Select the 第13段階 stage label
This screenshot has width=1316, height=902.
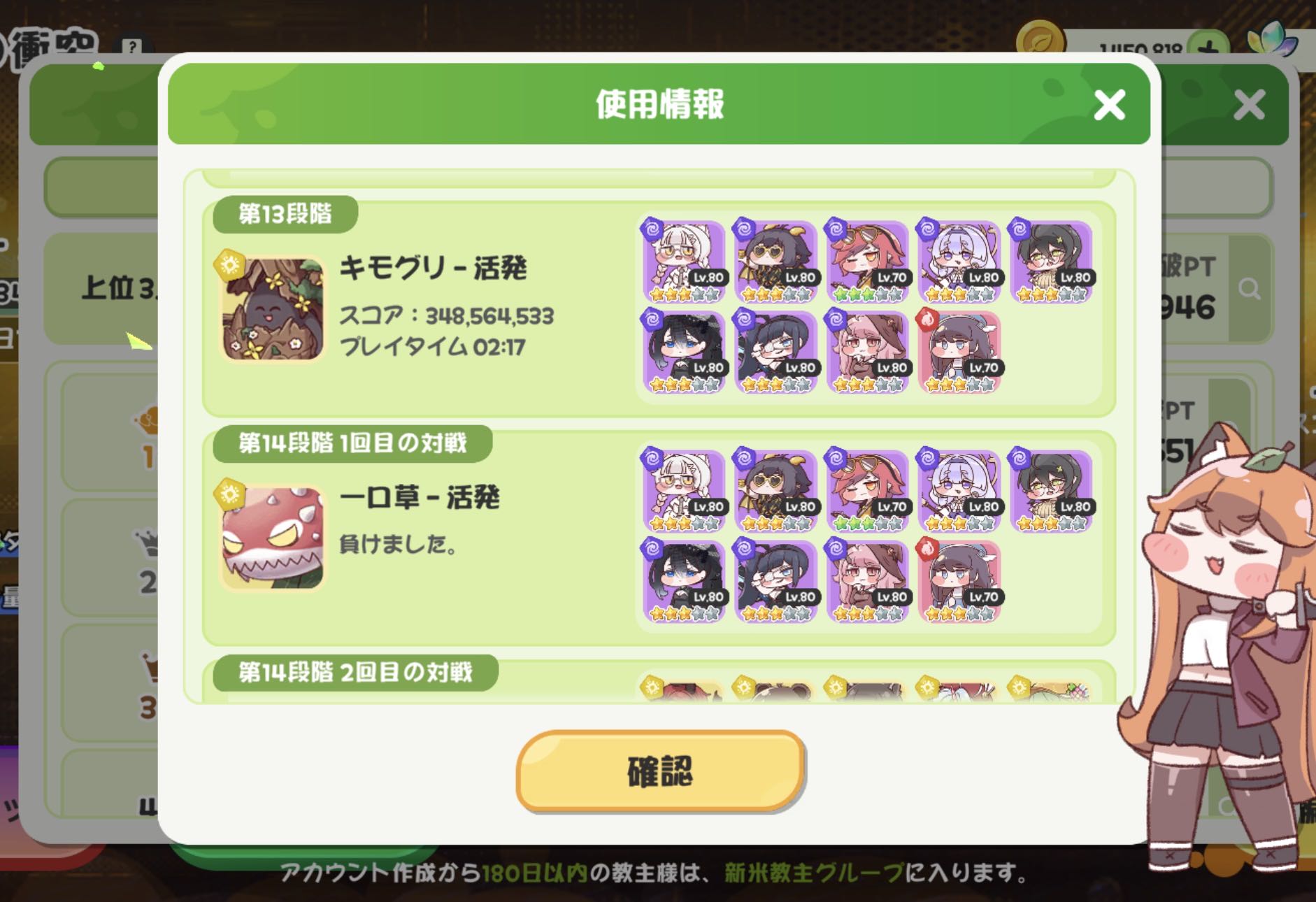285,213
